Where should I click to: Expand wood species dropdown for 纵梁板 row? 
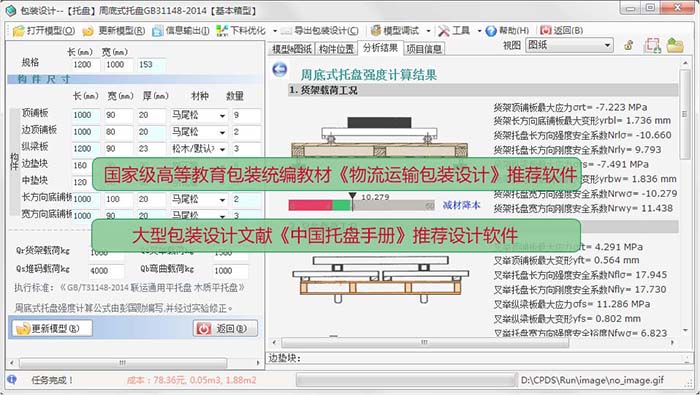(222, 149)
